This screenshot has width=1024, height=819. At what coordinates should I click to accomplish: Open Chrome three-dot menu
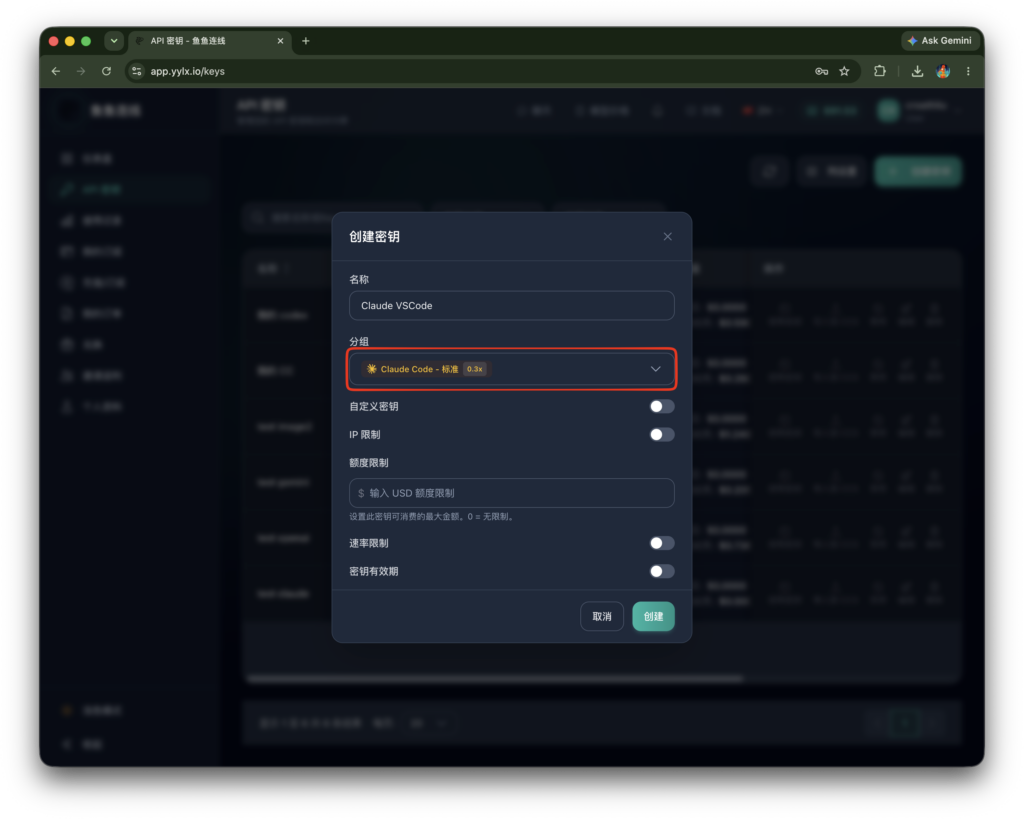pyautogui.click(x=968, y=71)
